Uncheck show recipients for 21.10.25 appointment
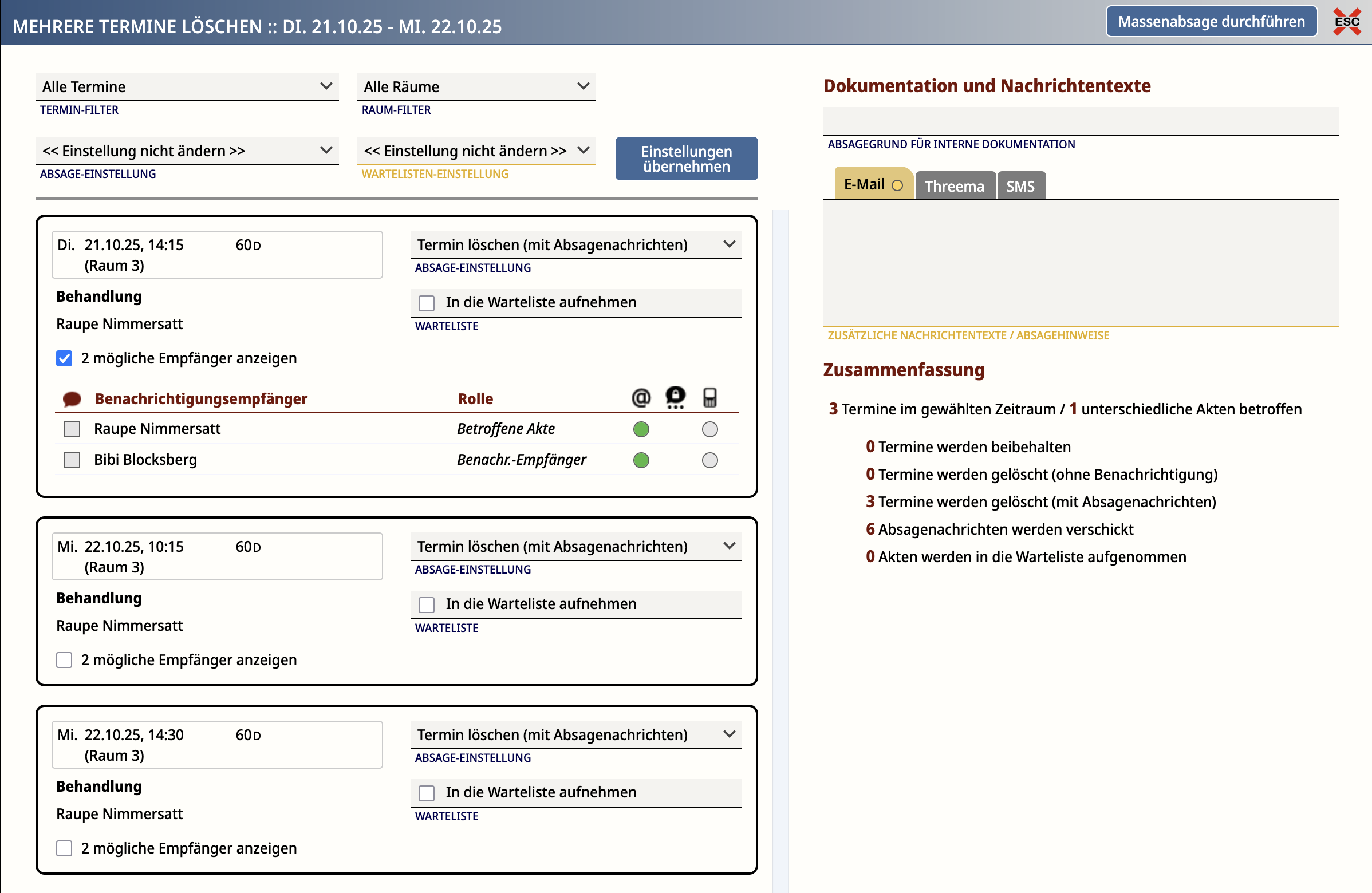 (64, 358)
